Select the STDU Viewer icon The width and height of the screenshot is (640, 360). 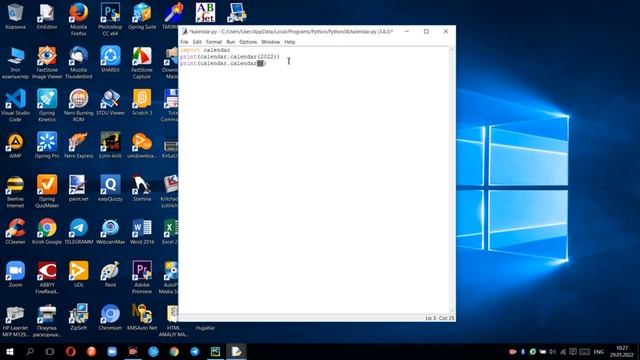coord(110,102)
